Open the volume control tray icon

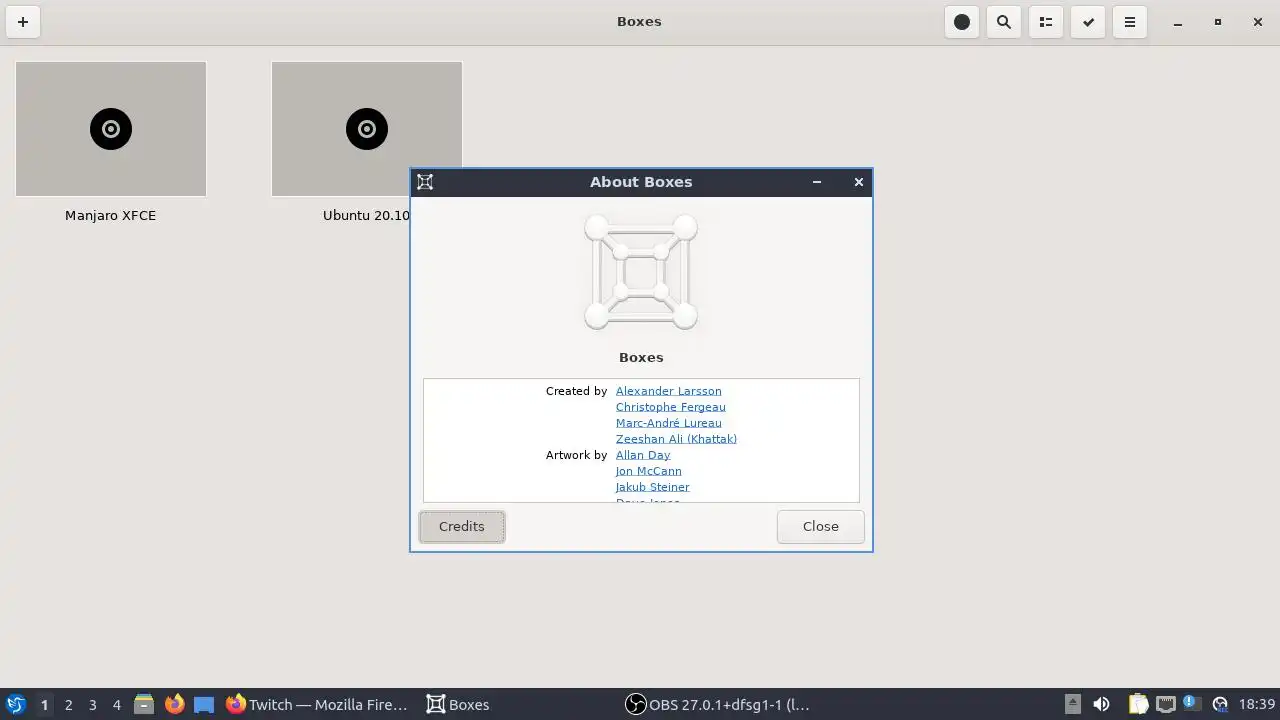click(1101, 705)
